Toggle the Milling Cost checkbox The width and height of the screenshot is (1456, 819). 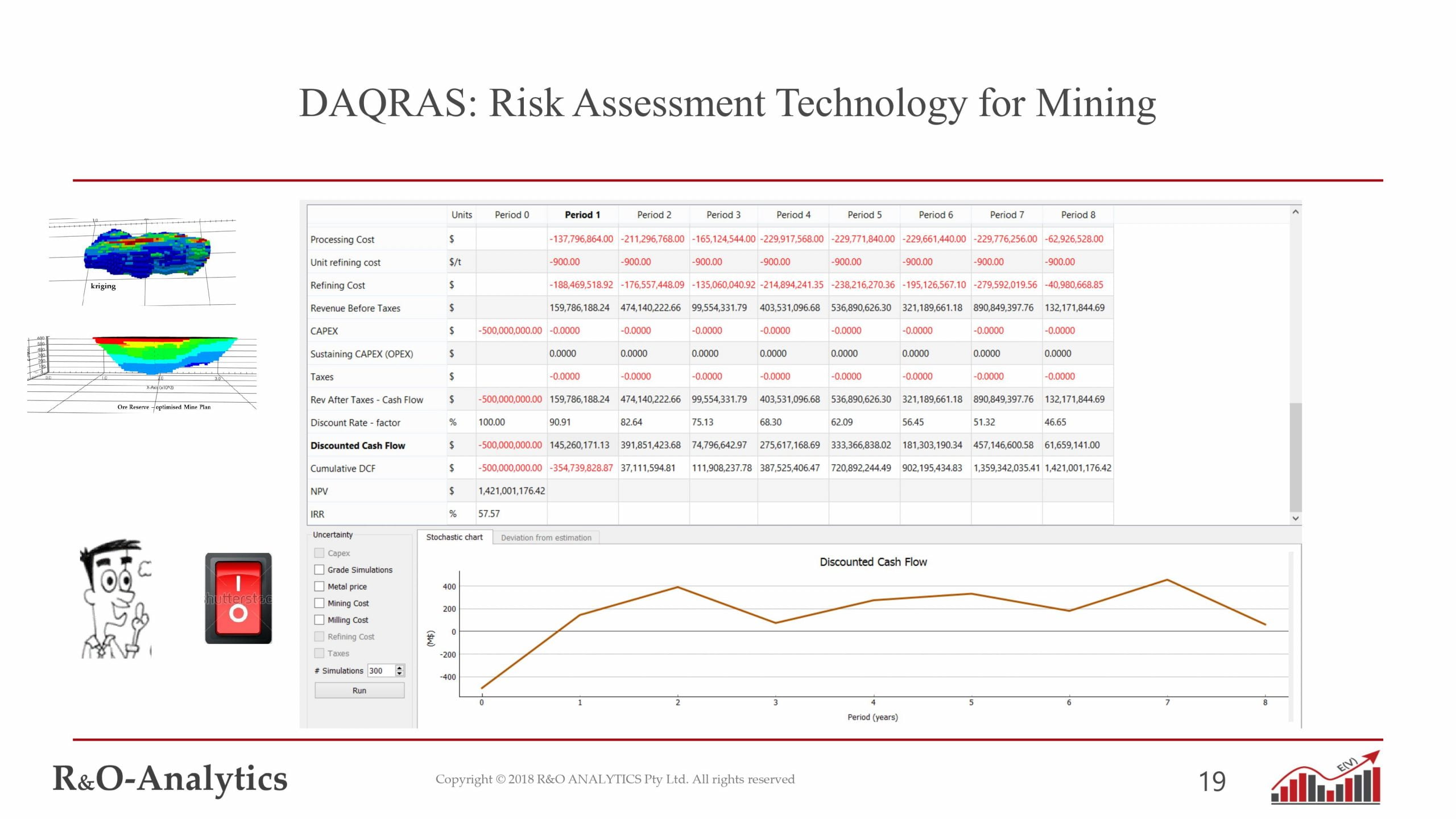point(319,620)
